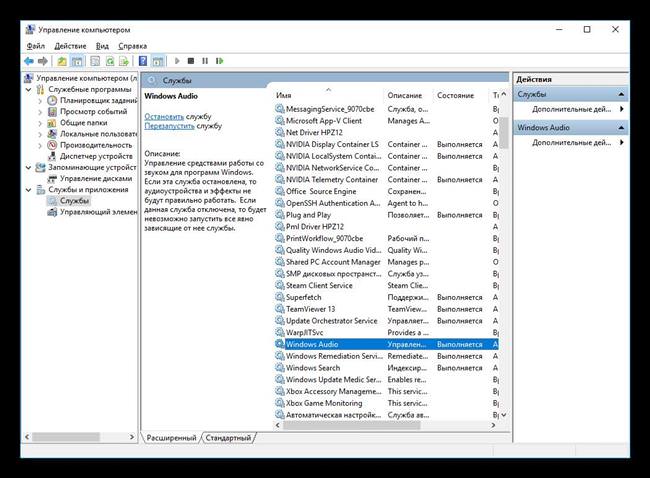
Task: Expand the Общие папки node
Action: (40, 123)
